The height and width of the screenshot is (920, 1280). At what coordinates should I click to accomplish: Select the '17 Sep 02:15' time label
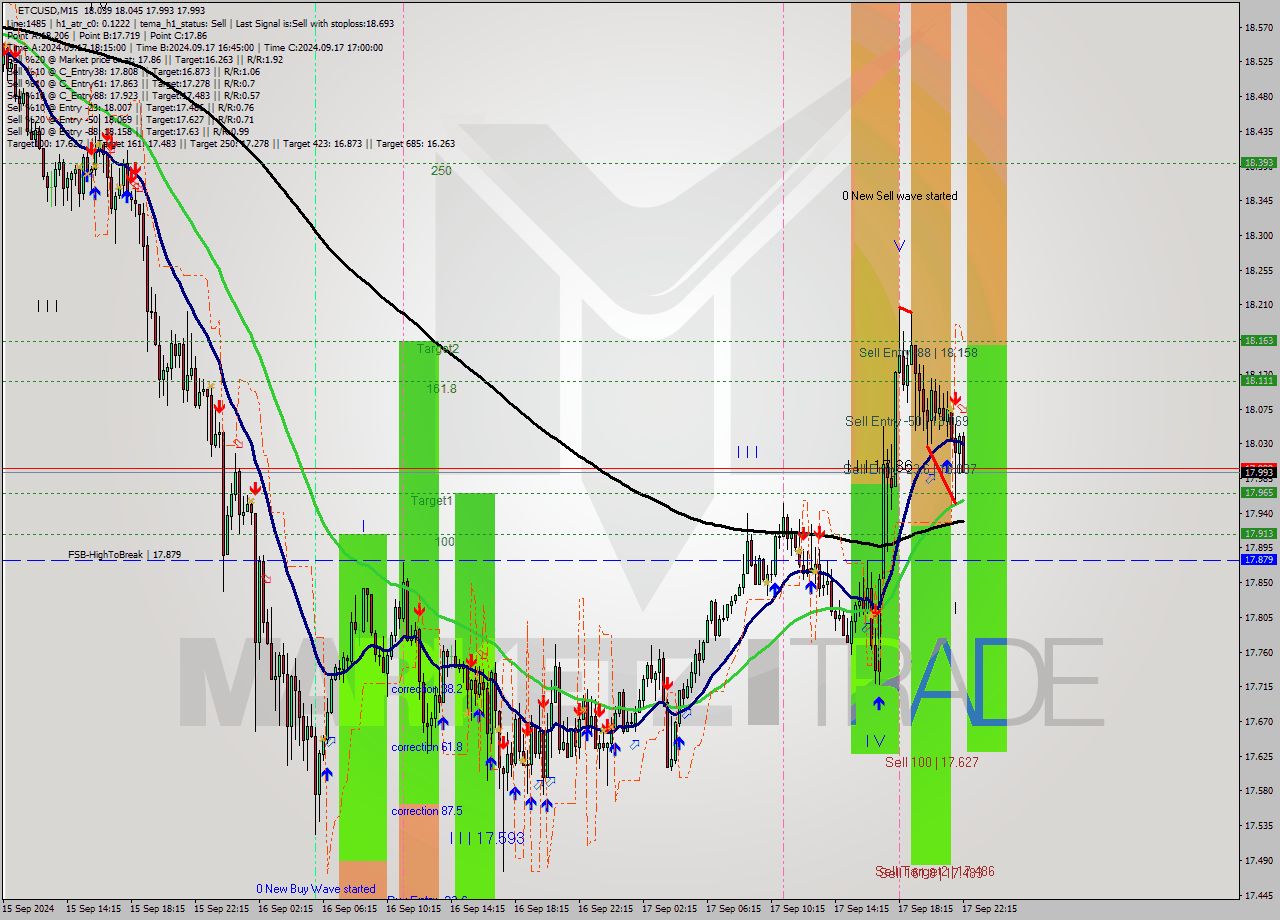click(x=670, y=909)
